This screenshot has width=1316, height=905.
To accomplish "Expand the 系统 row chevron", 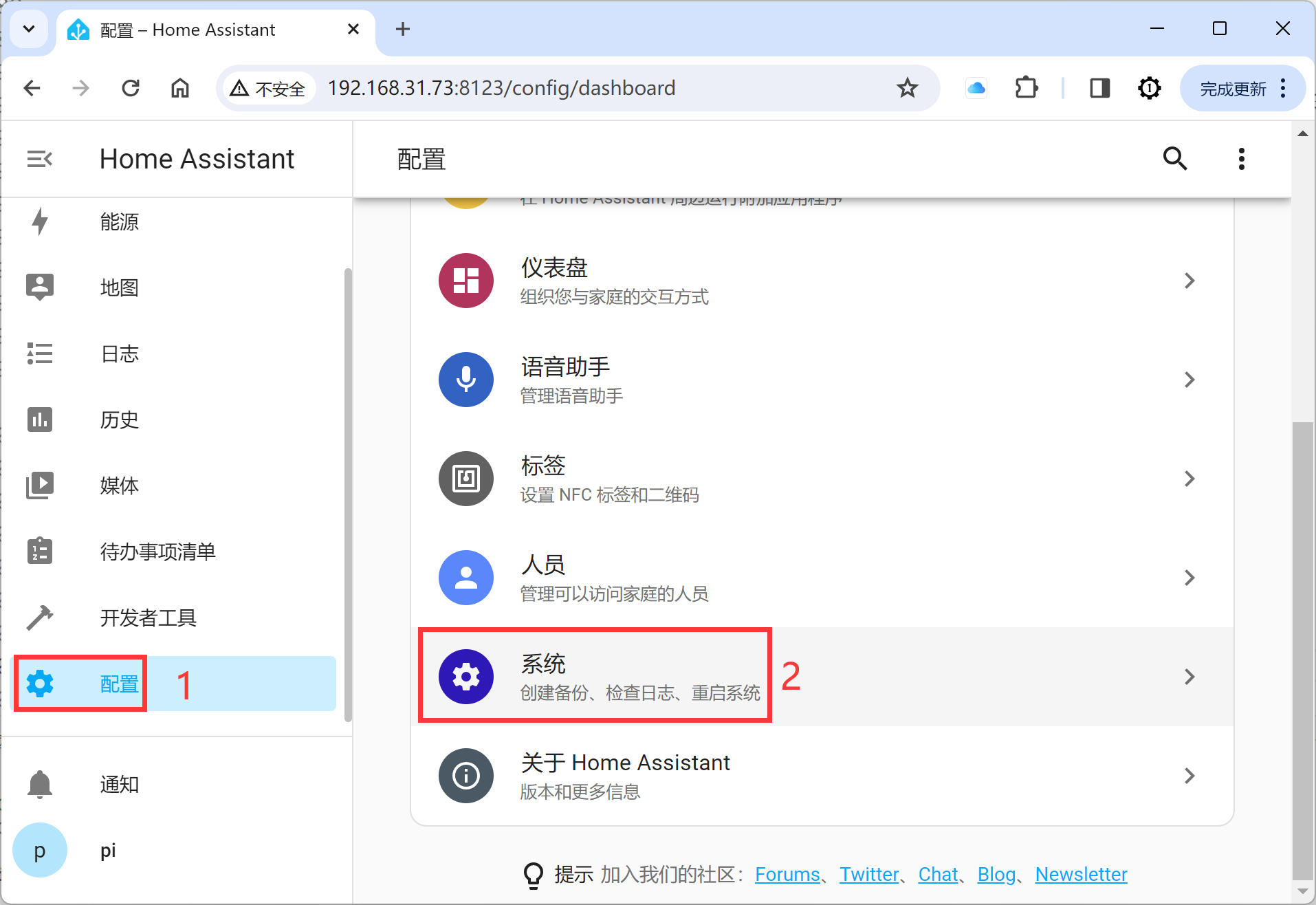I will point(1189,677).
